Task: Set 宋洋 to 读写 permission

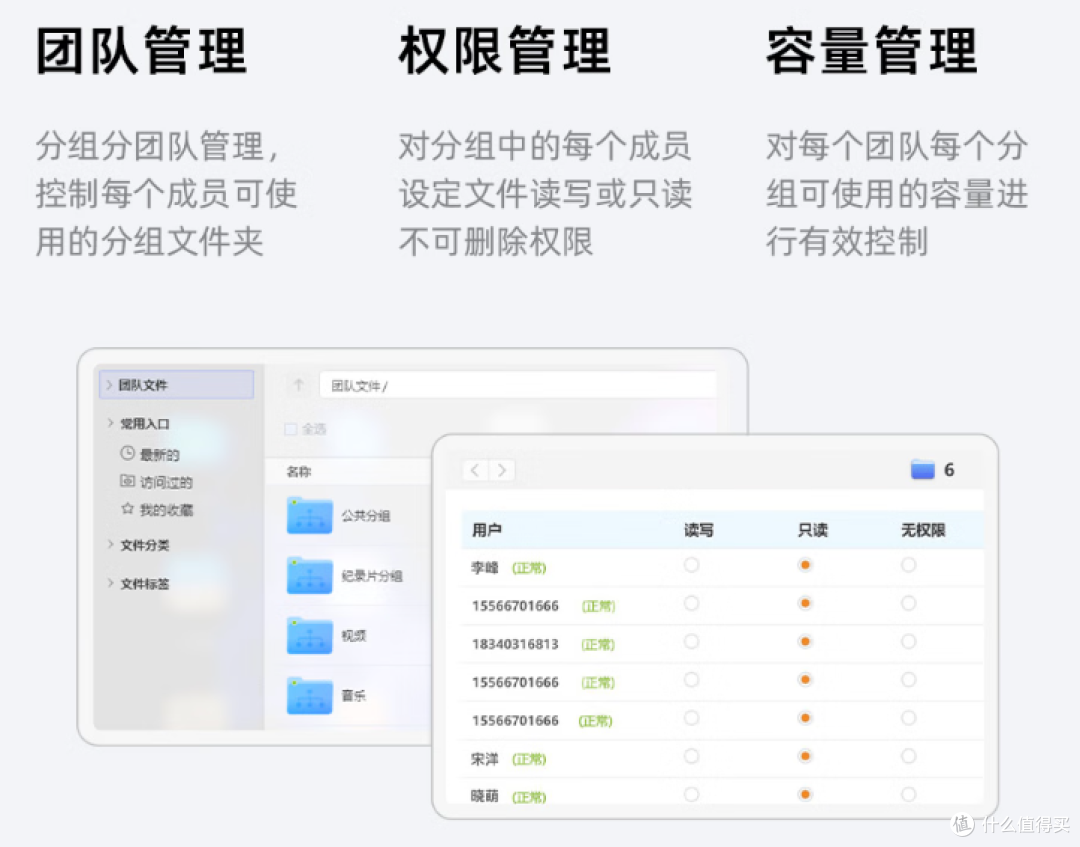Action: click(692, 756)
